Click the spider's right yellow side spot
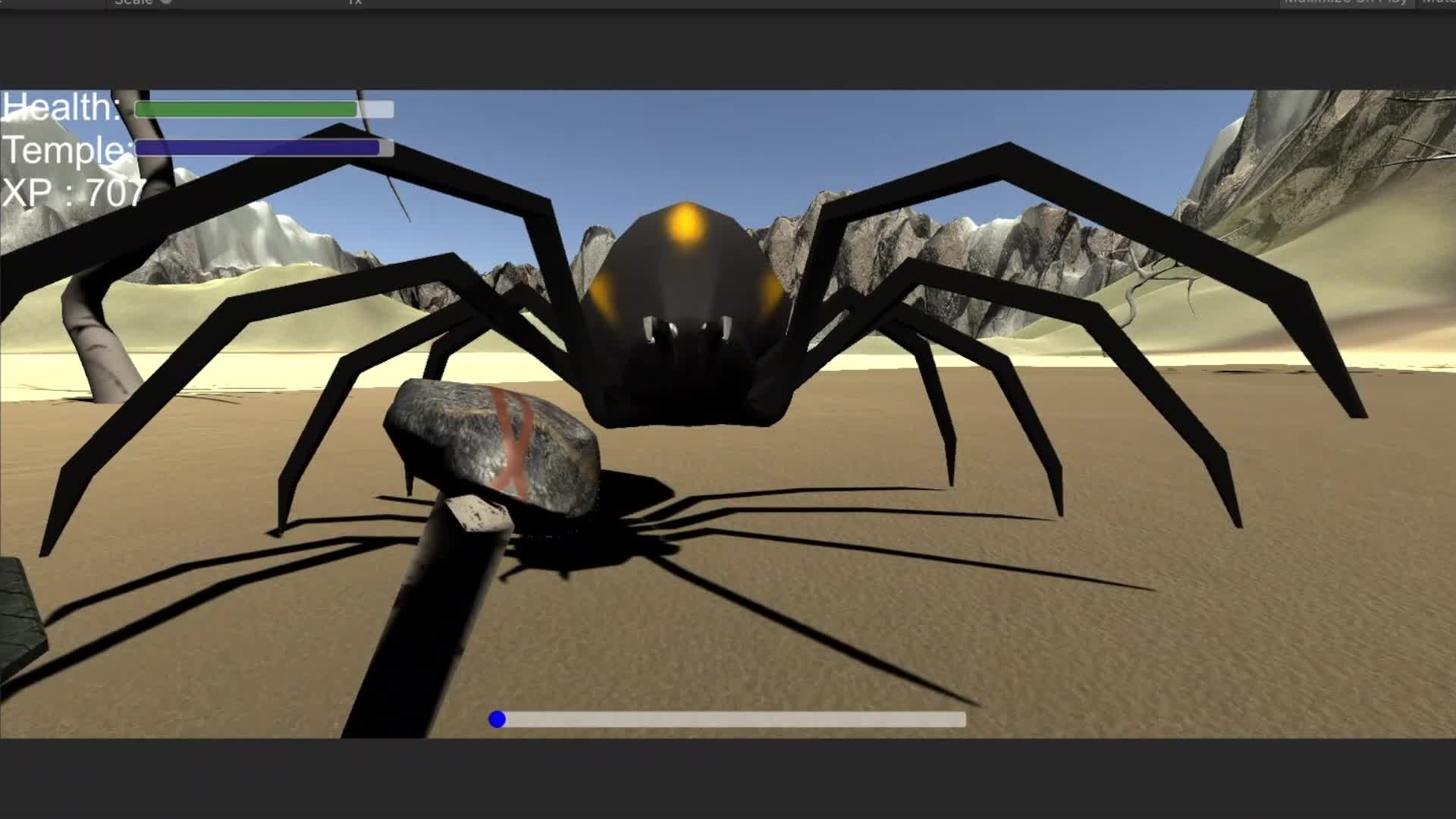Viewport: 1456px width, 819px height. coord(771,292)
